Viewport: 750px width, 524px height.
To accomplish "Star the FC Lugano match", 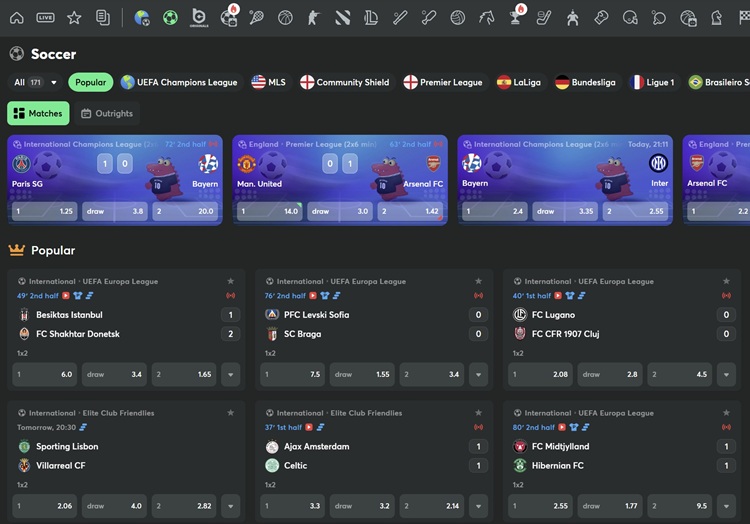I will (727, 282).
